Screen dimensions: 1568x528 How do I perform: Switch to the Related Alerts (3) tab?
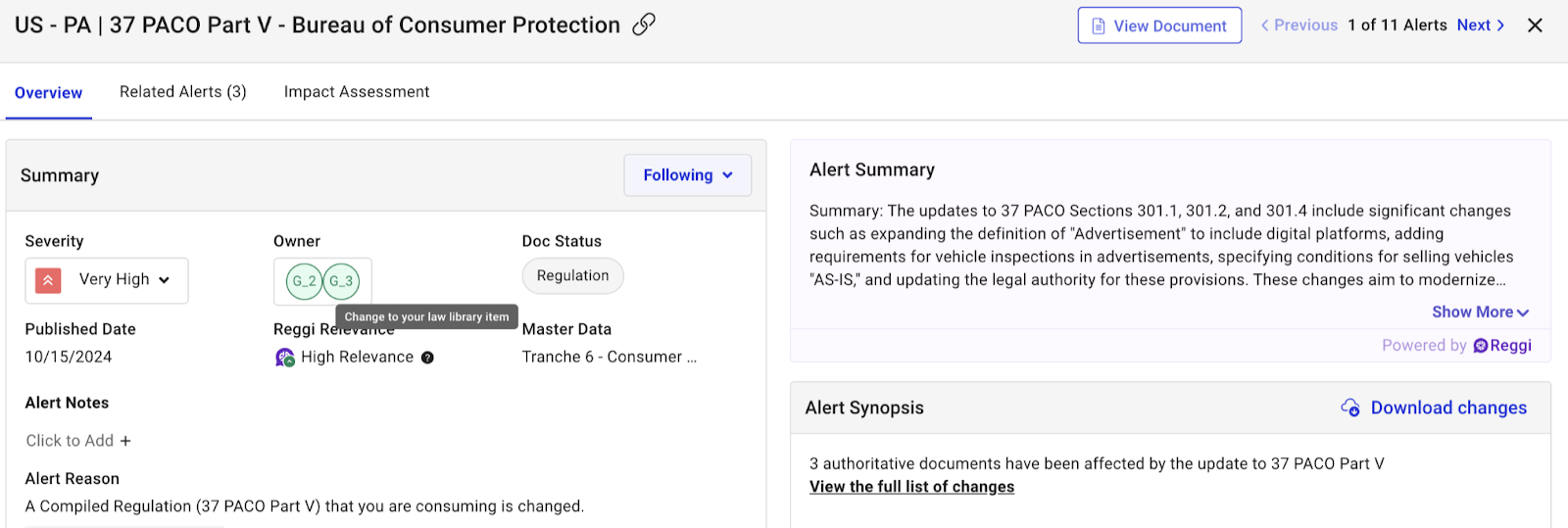click(x=182, y=92)
